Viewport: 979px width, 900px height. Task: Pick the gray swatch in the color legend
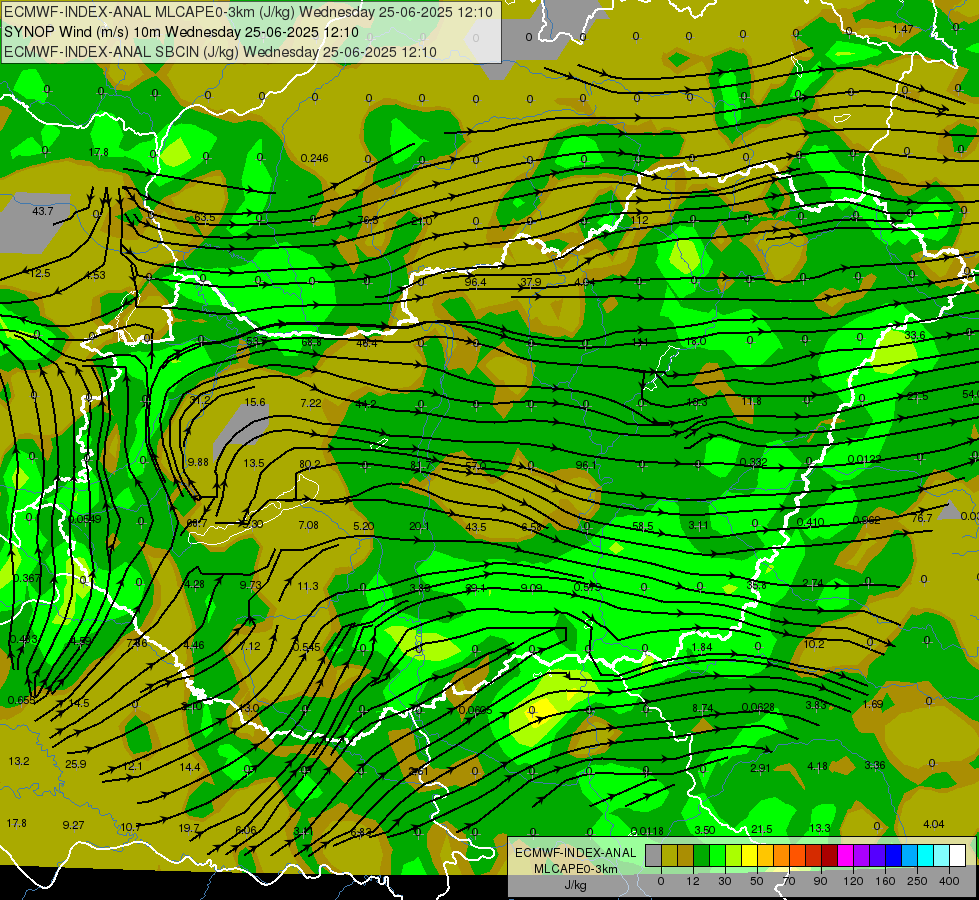[654, 856]
